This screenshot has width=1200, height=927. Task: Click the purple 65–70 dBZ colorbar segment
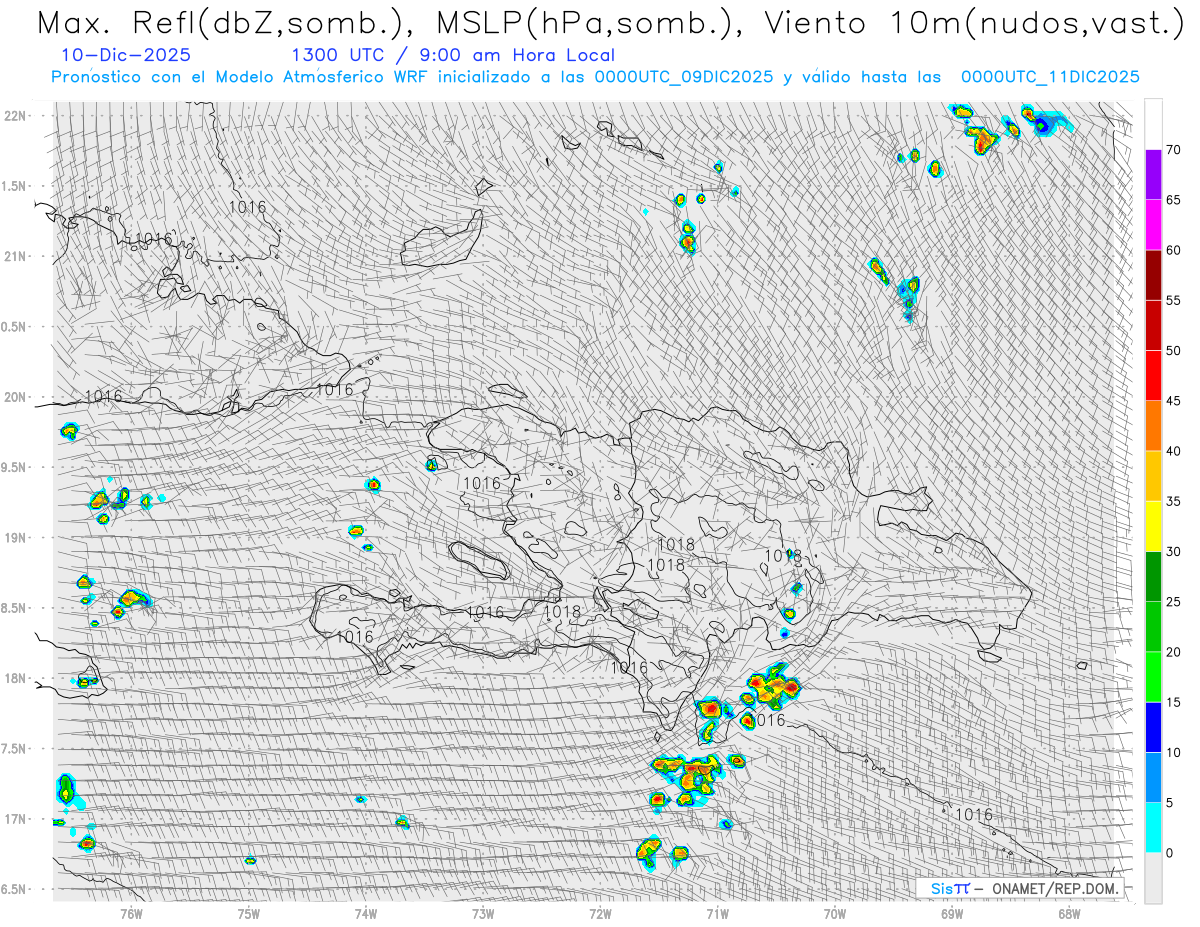click(1153, 175)
